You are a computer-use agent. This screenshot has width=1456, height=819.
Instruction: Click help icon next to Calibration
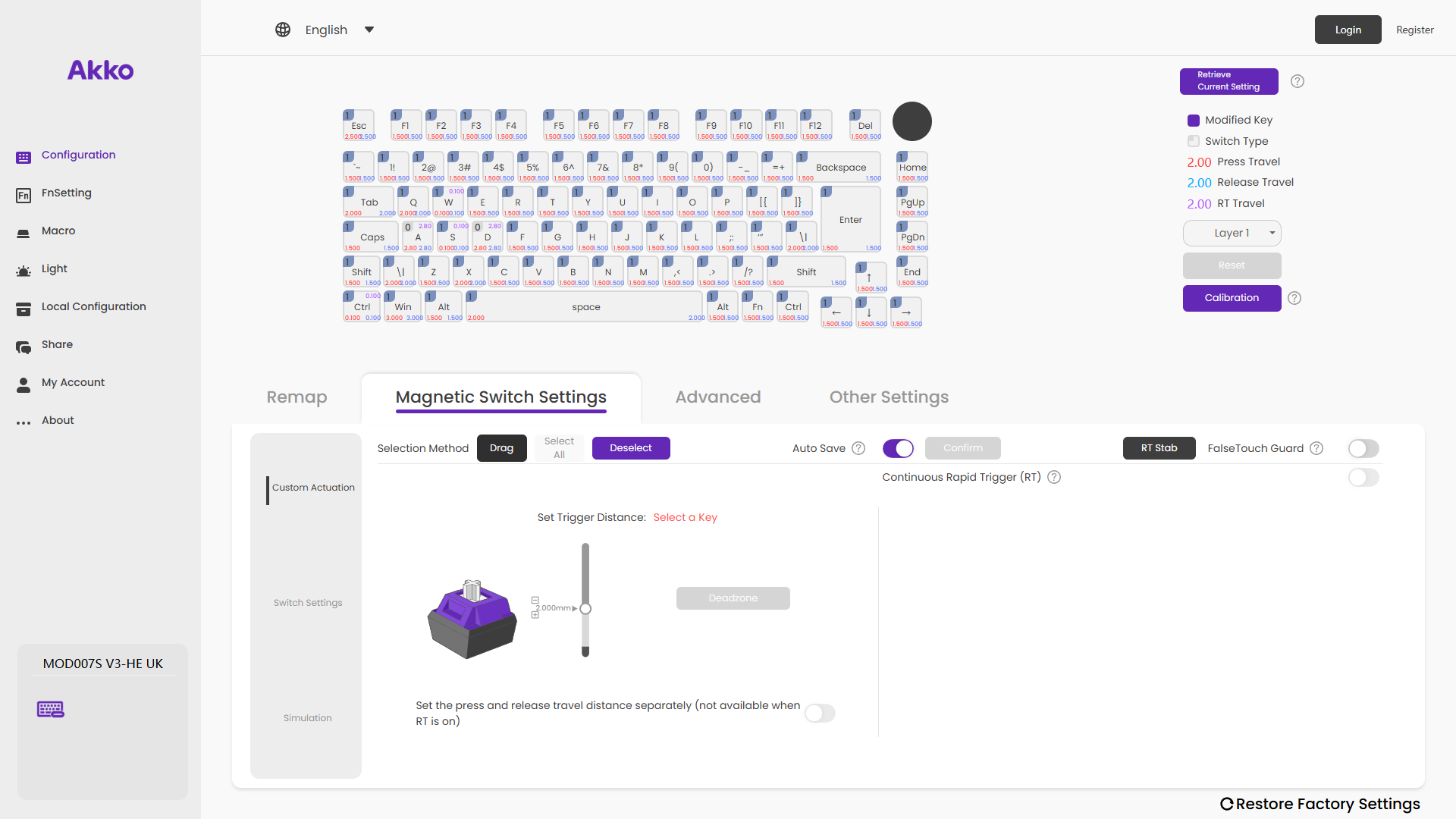(x=1294, y=298)
